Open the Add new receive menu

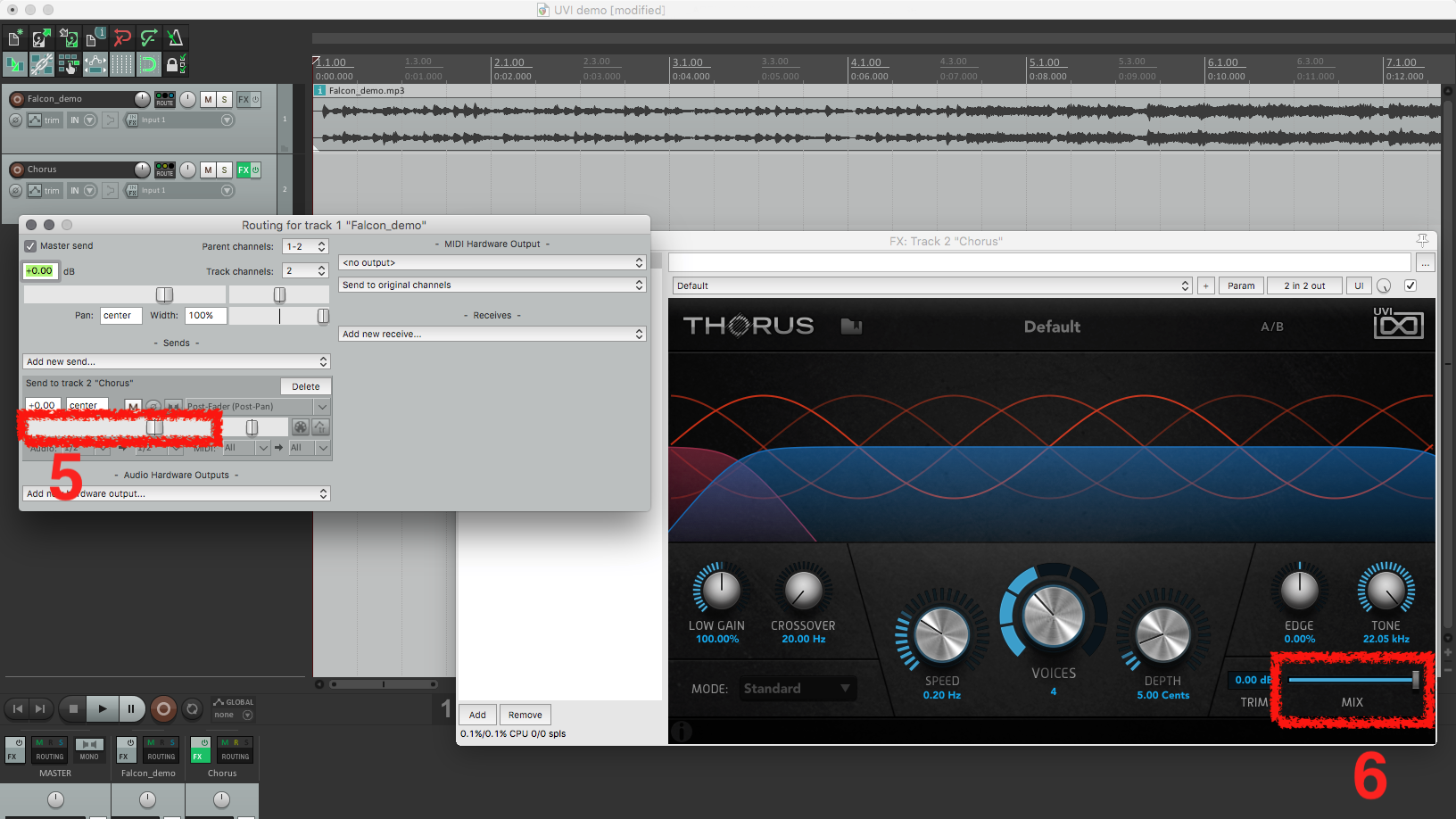(x=492, y=334)
